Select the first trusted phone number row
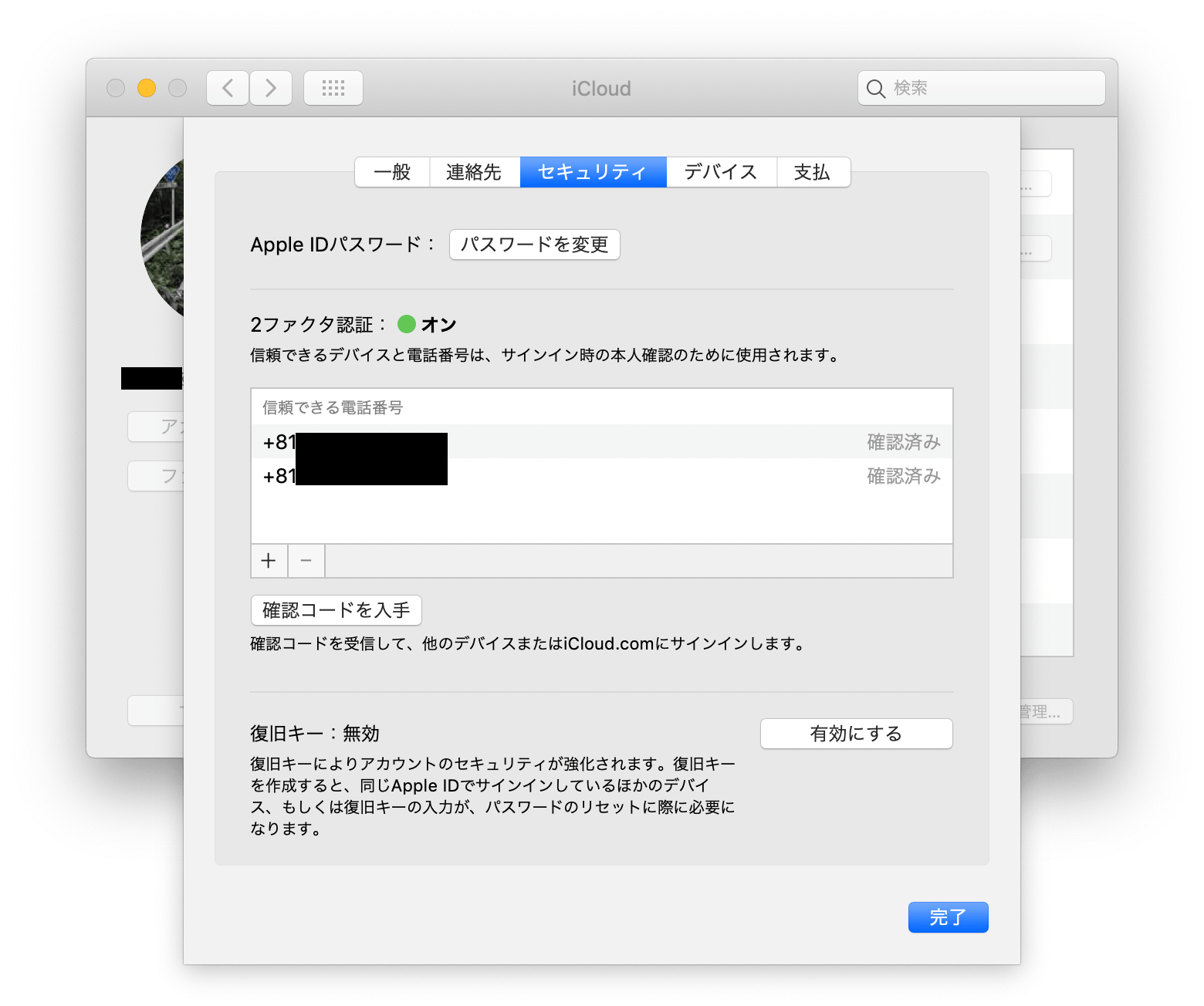Screen dimensions: 1204x1006 (x=540, y=441)
